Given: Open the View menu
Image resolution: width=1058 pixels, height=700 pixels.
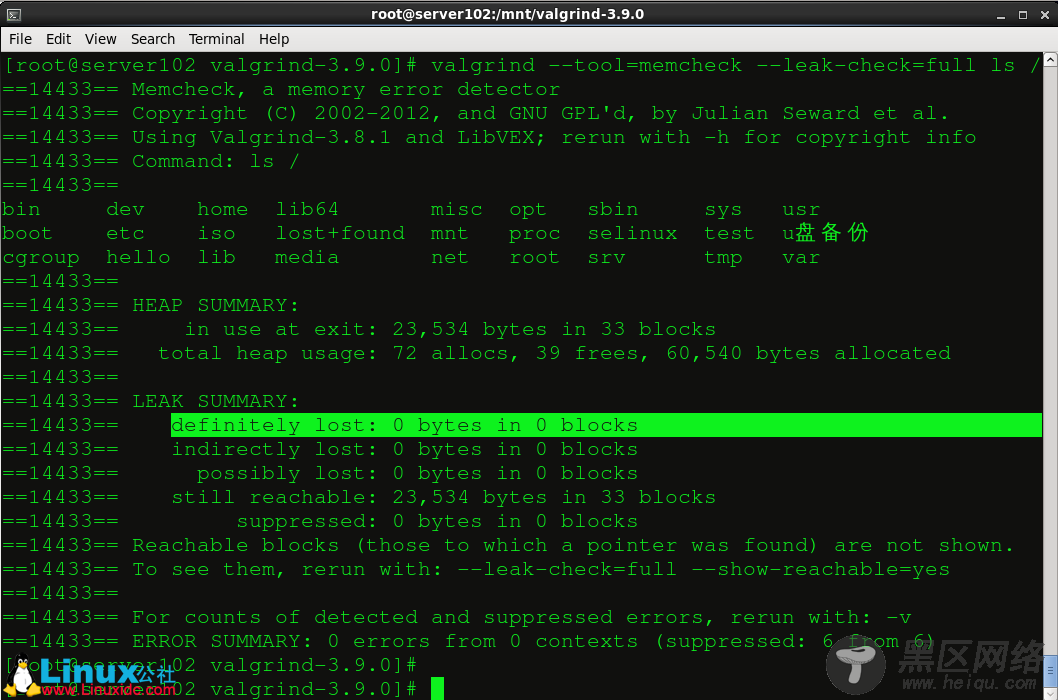Looking at the screenshot, I should 101,39.
